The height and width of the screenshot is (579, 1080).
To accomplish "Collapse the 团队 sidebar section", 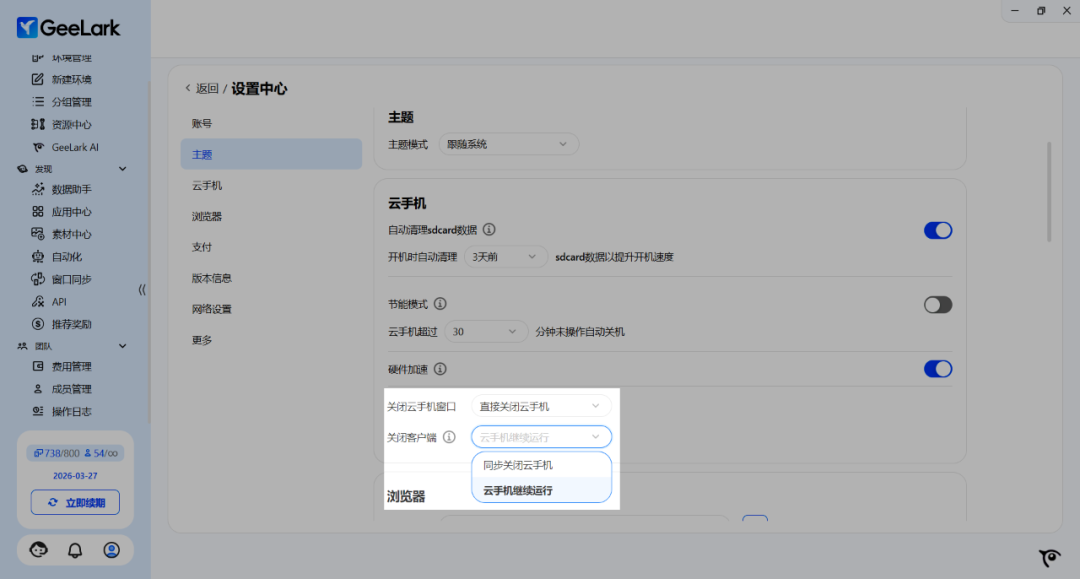I will point(123,346).
